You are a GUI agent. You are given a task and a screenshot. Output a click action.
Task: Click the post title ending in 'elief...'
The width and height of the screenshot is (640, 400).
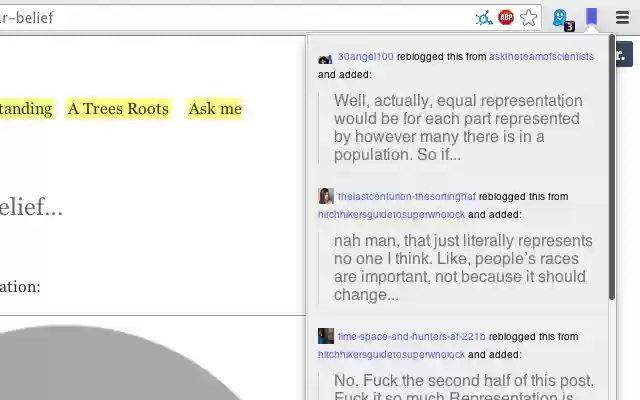tap(31, 207)
